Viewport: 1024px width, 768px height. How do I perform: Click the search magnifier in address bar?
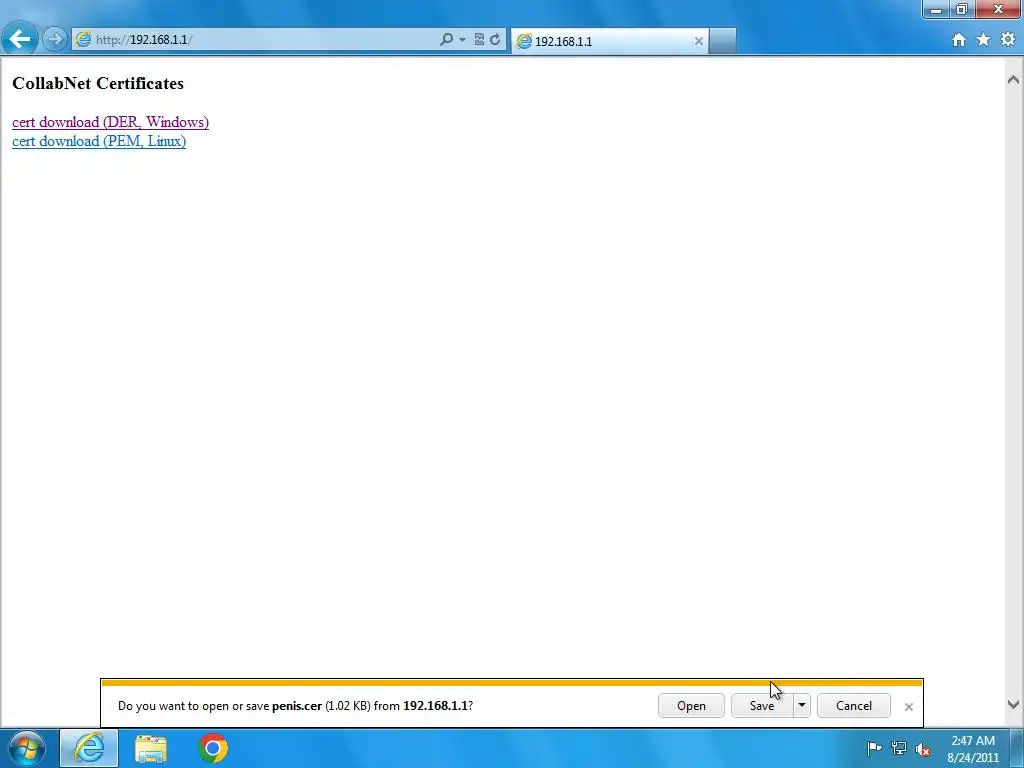pos(446,39)
